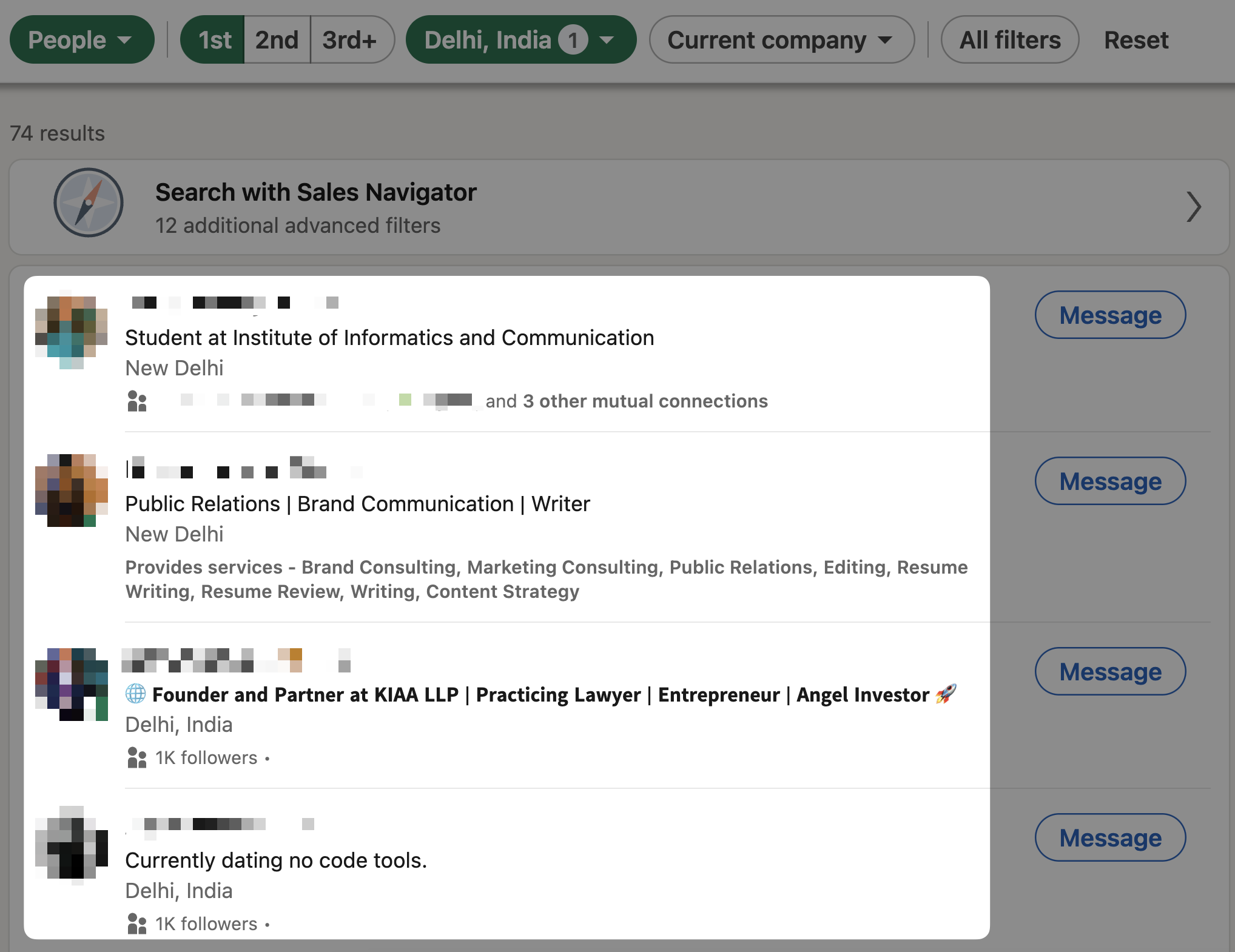Expand the Delhi, India location dropdown
Image resolution: width=1235 pixels, height=952 pixels.
(520, 40)
